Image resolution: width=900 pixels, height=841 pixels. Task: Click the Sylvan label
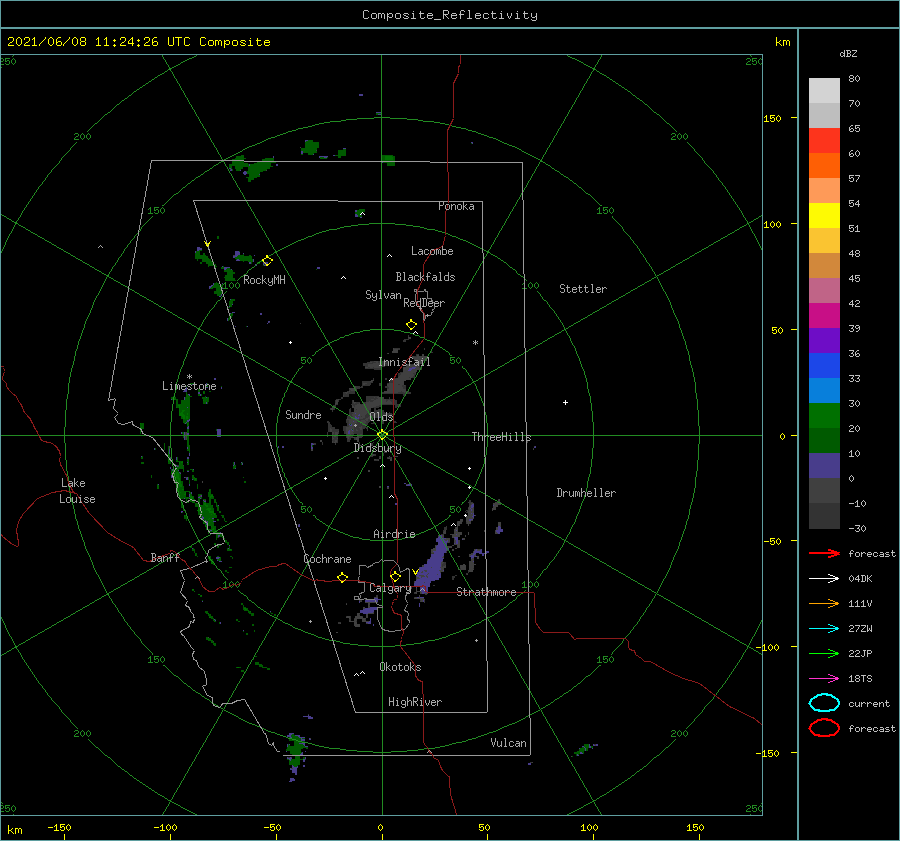pos(383,295)
